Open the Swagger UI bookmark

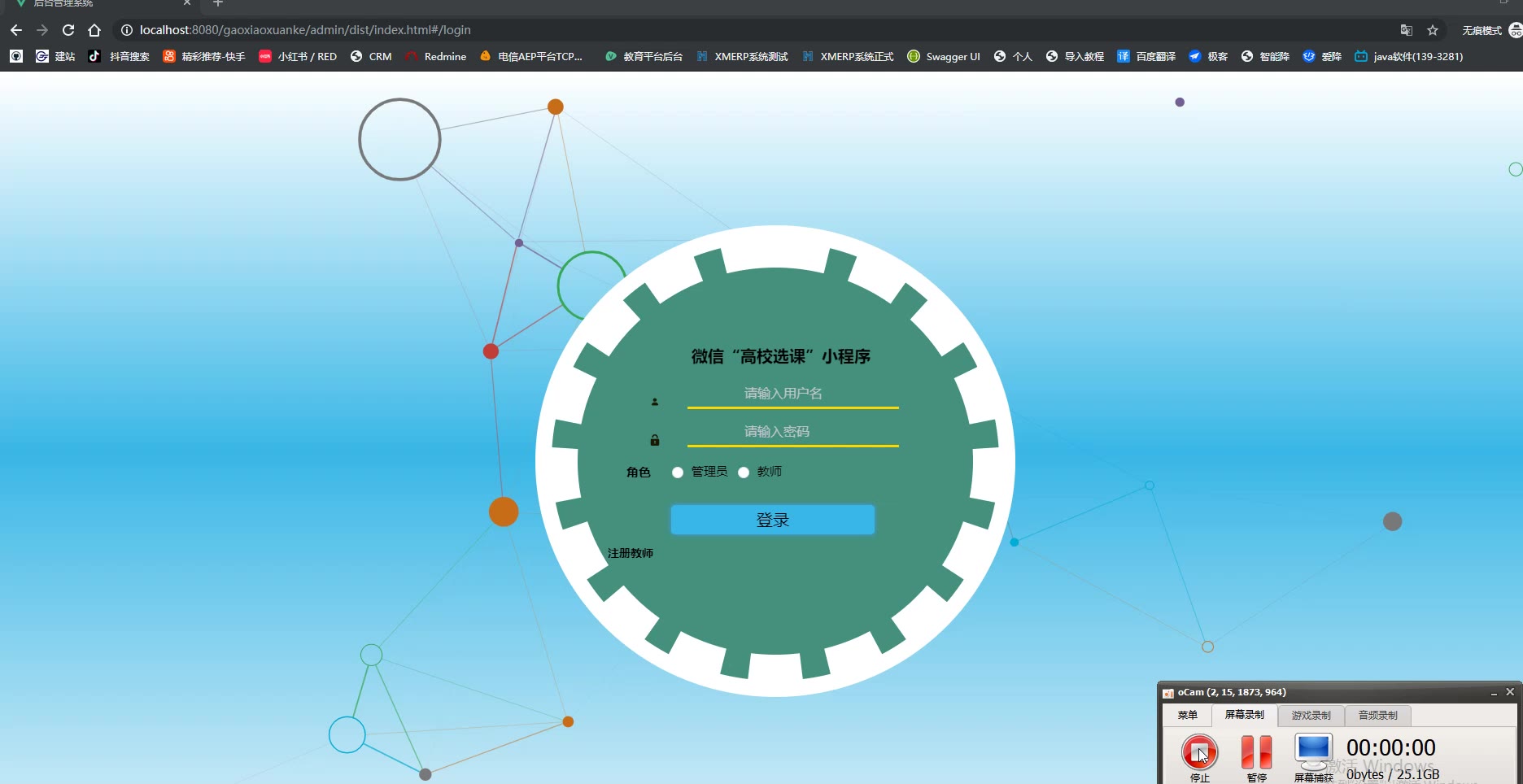pos(944,56)
